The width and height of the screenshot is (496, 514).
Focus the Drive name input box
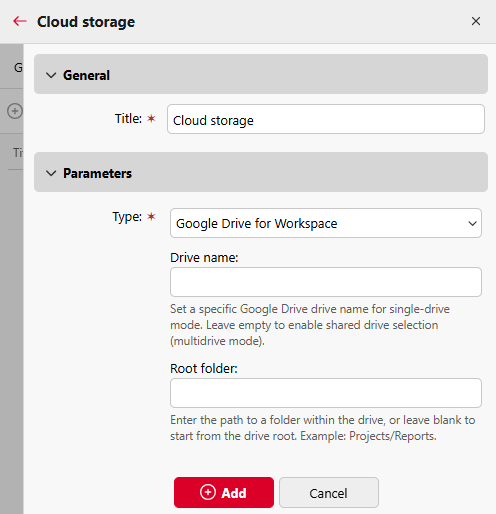[326, 282]
